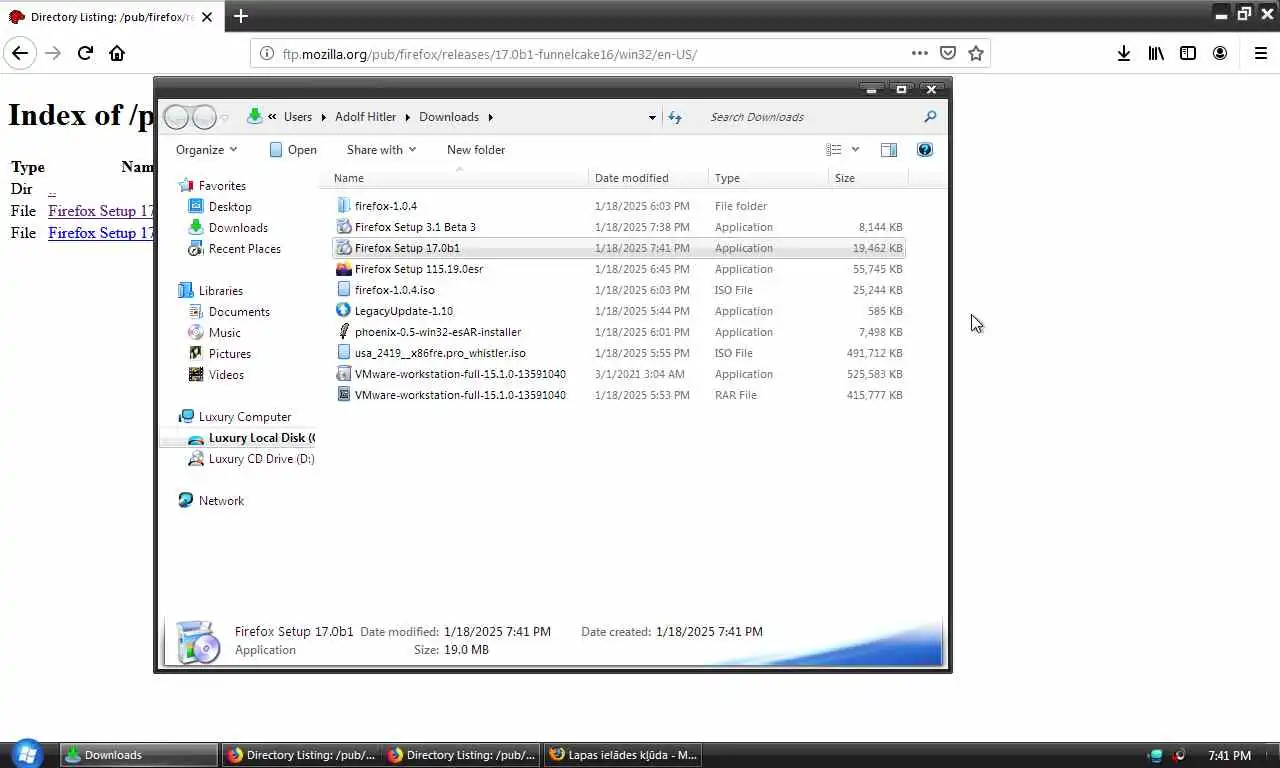The height and width of the screenshot is (768, 1280).
Task: Show the preview pane in Explorer
Action: coord(888,150)
